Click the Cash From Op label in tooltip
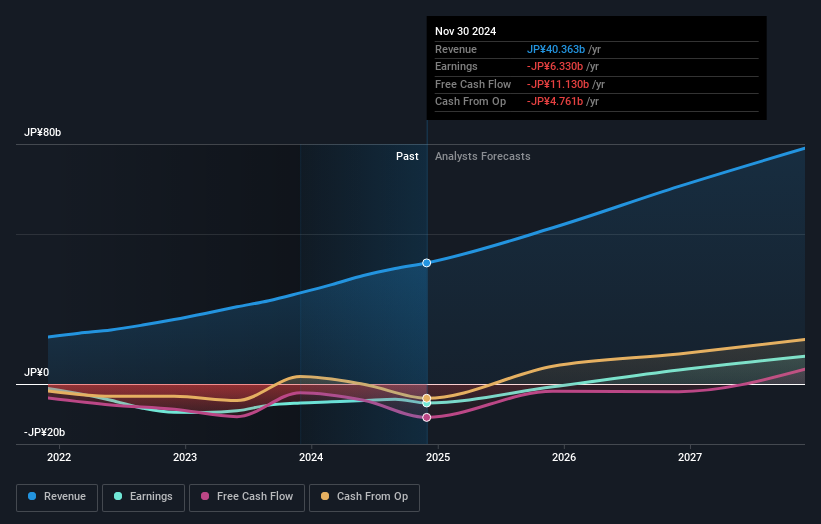This screenshot has width=821, height=524. pos(470,102)
